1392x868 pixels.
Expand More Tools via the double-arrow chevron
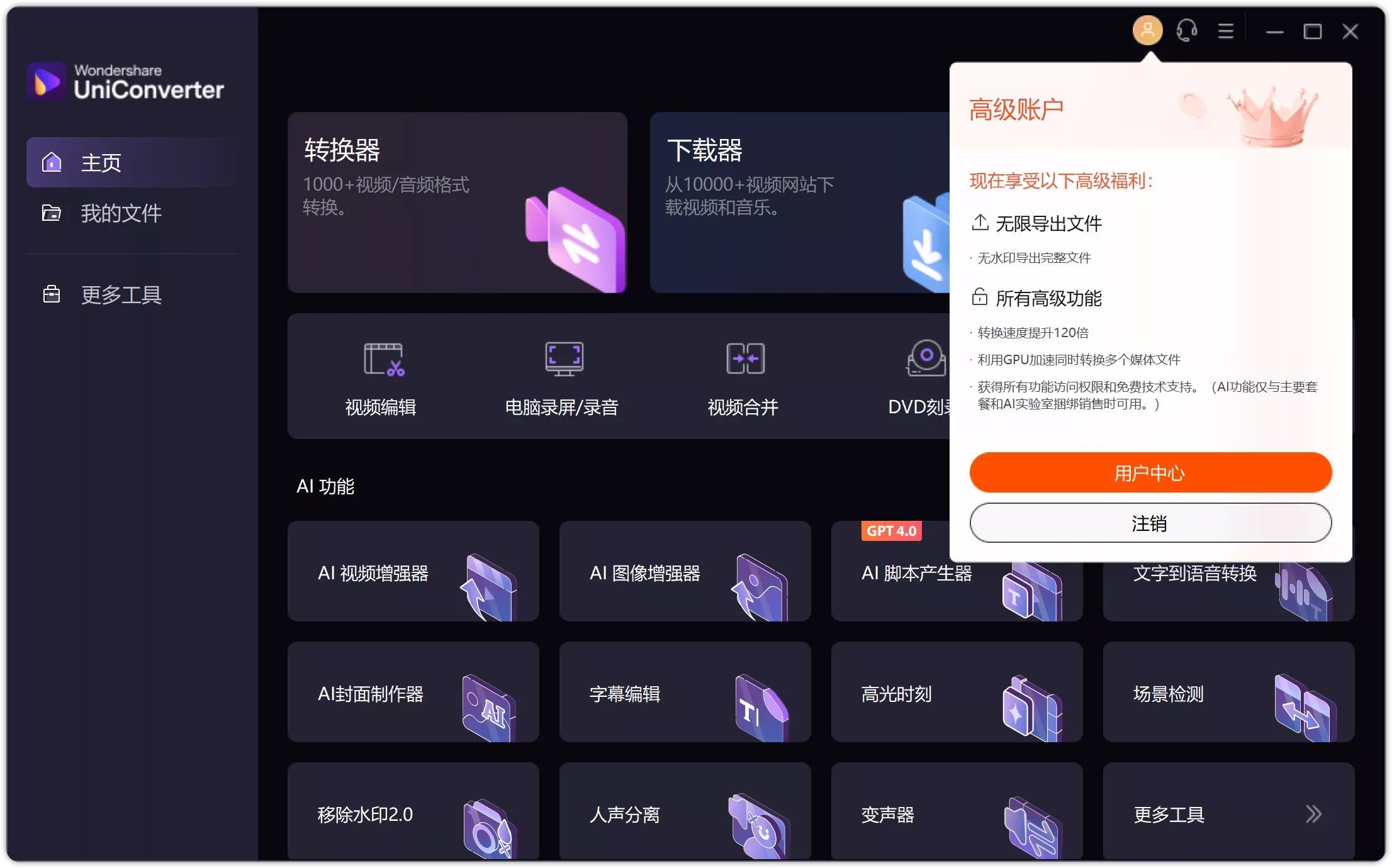1313,813
